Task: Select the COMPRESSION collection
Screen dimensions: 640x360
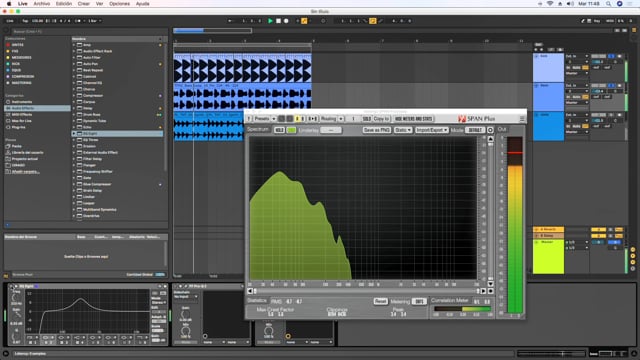Action: pos(23,77)
